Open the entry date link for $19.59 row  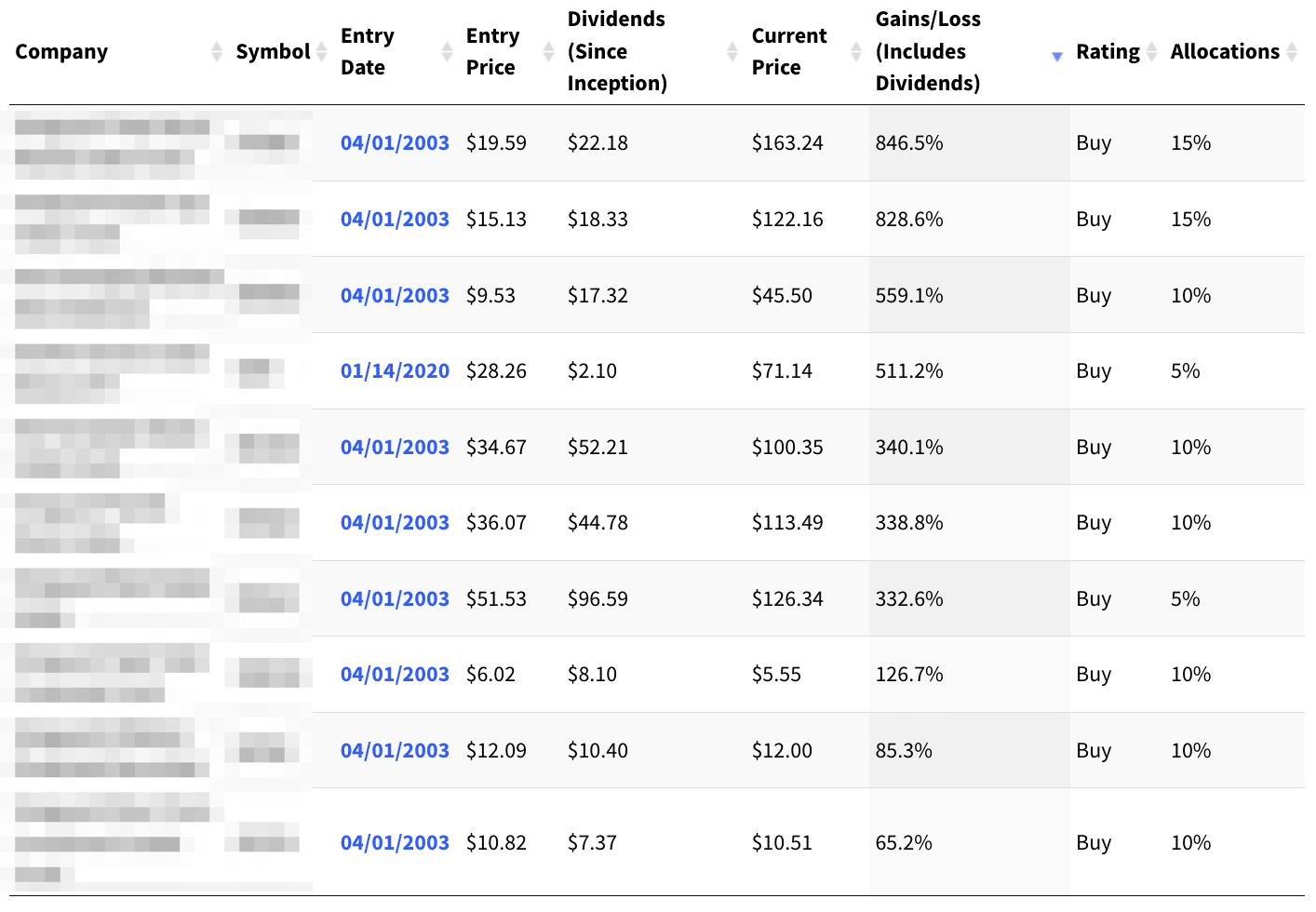pos(395,143)
